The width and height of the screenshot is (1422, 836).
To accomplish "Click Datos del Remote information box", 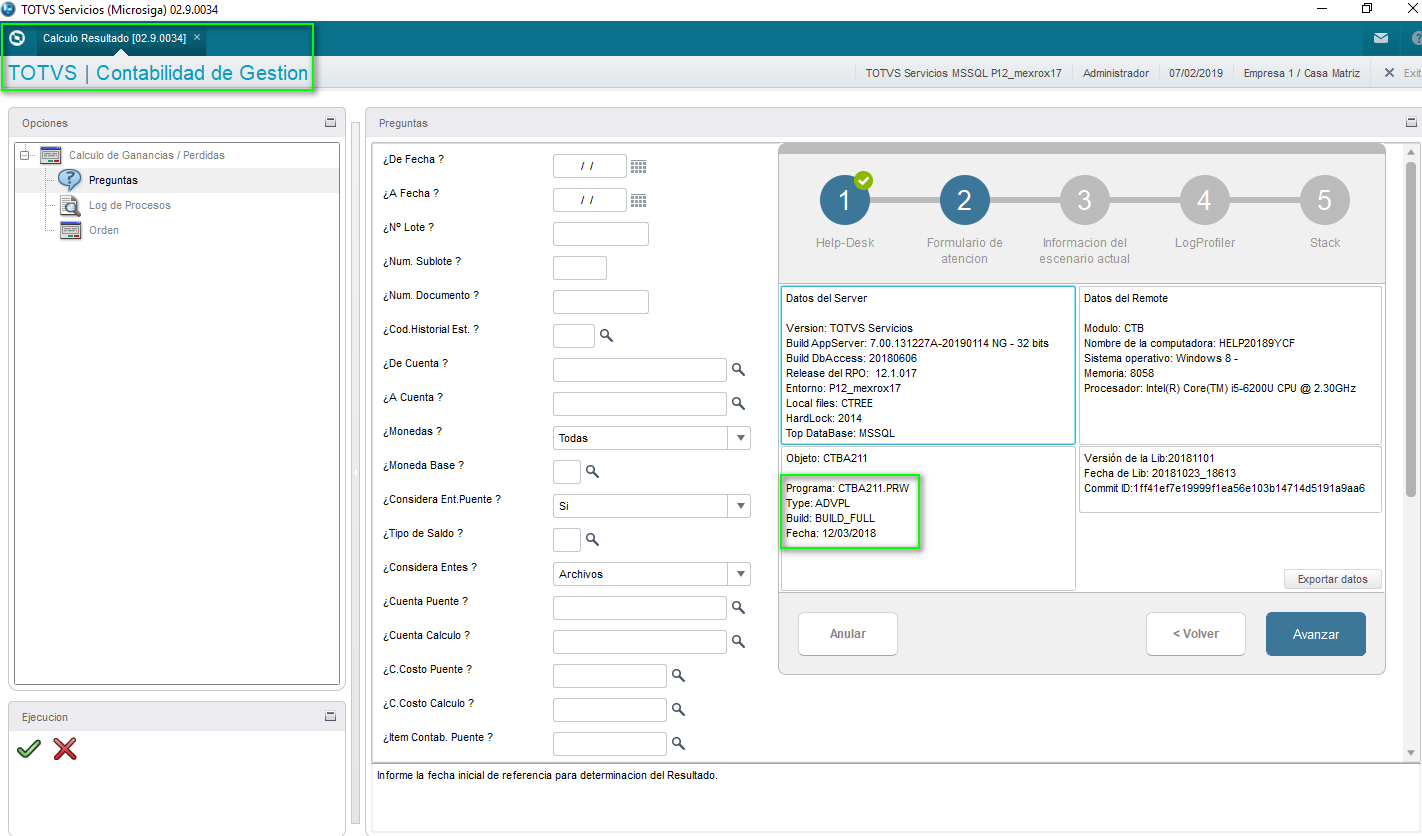I will coord(1230,365).
